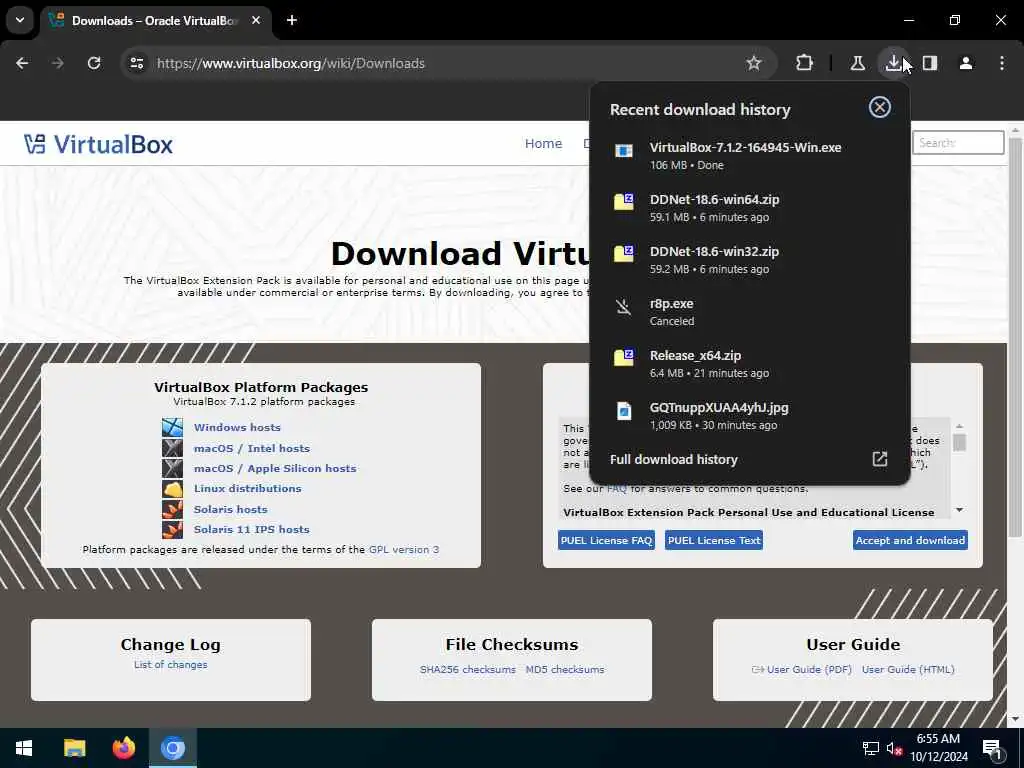
Task: Click the Chrome taskbar icon
Action: click(173, 748)
